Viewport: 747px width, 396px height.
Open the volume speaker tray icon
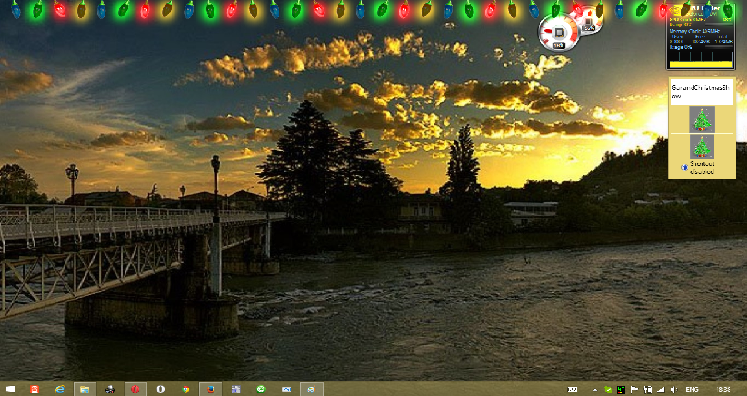(x=674, y=389)
